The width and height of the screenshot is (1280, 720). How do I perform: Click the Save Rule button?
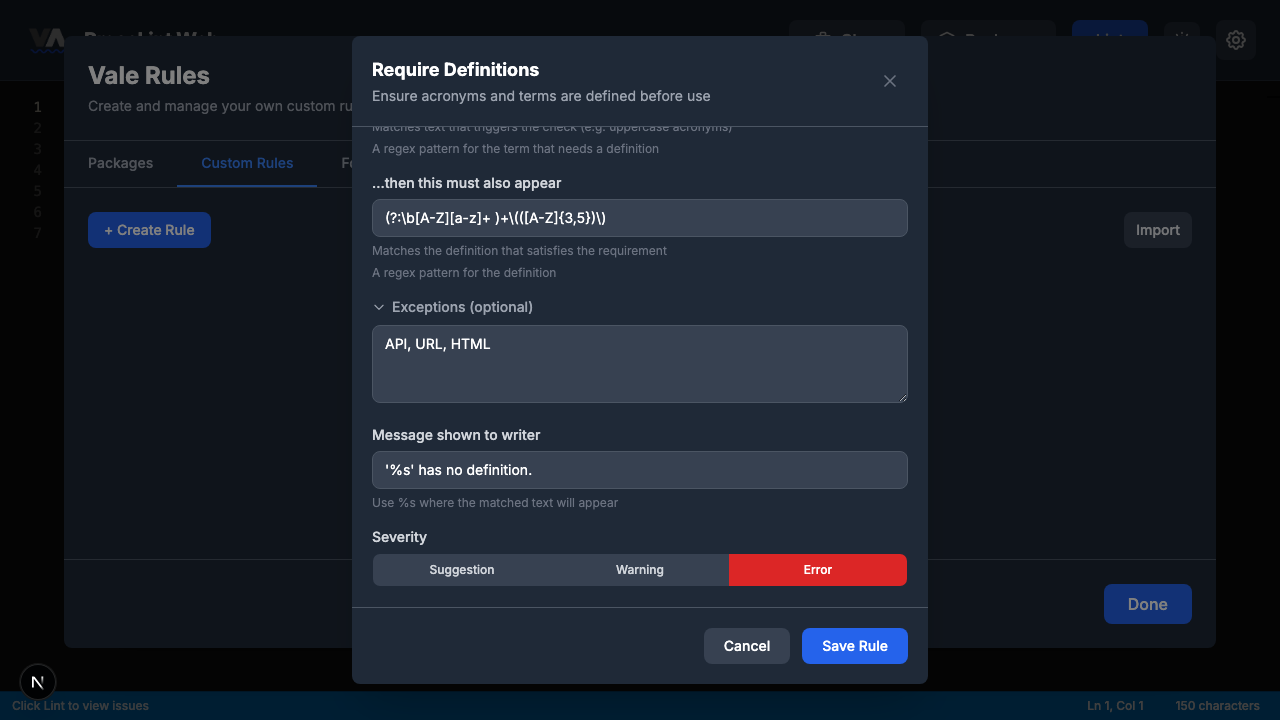(x=854, y=645)
